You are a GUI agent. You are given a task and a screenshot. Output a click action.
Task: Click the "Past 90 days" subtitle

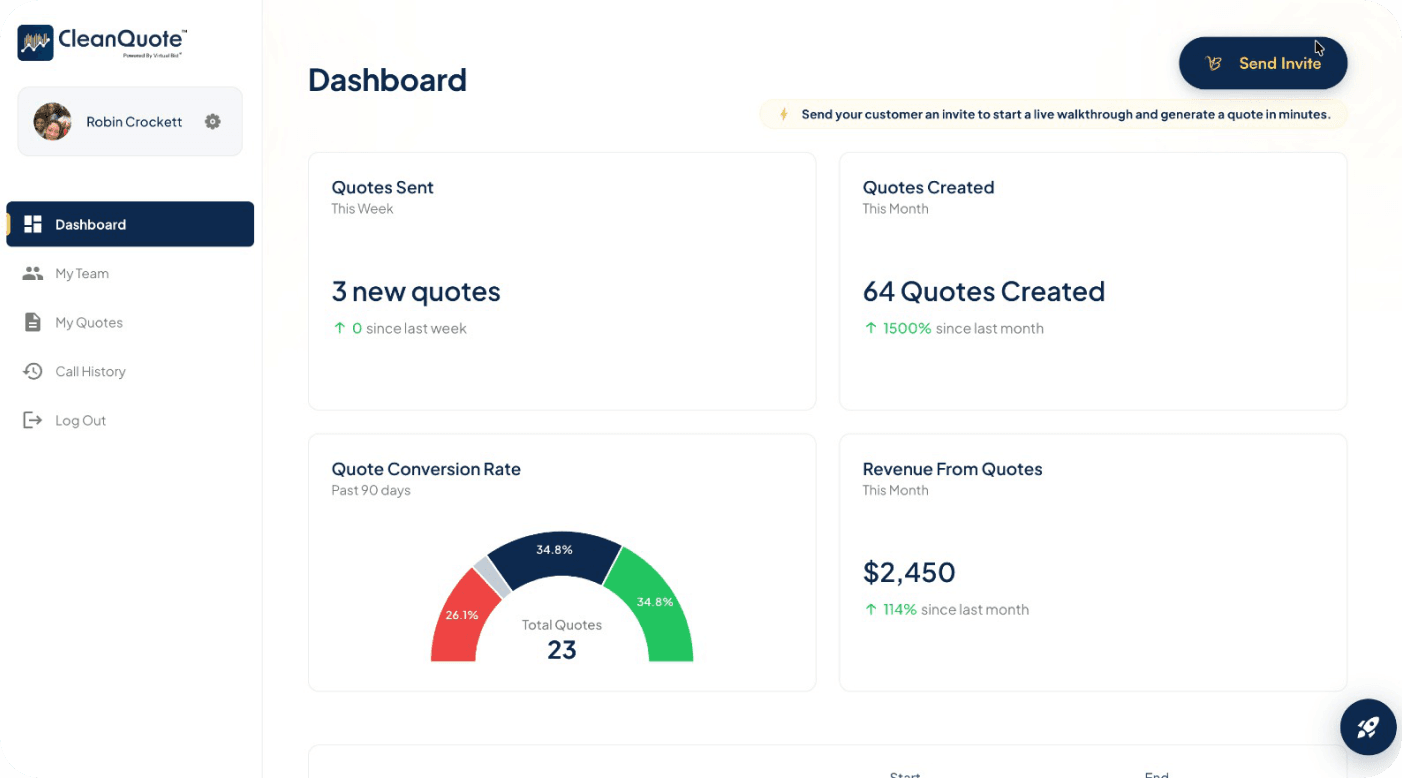[371, 490]
